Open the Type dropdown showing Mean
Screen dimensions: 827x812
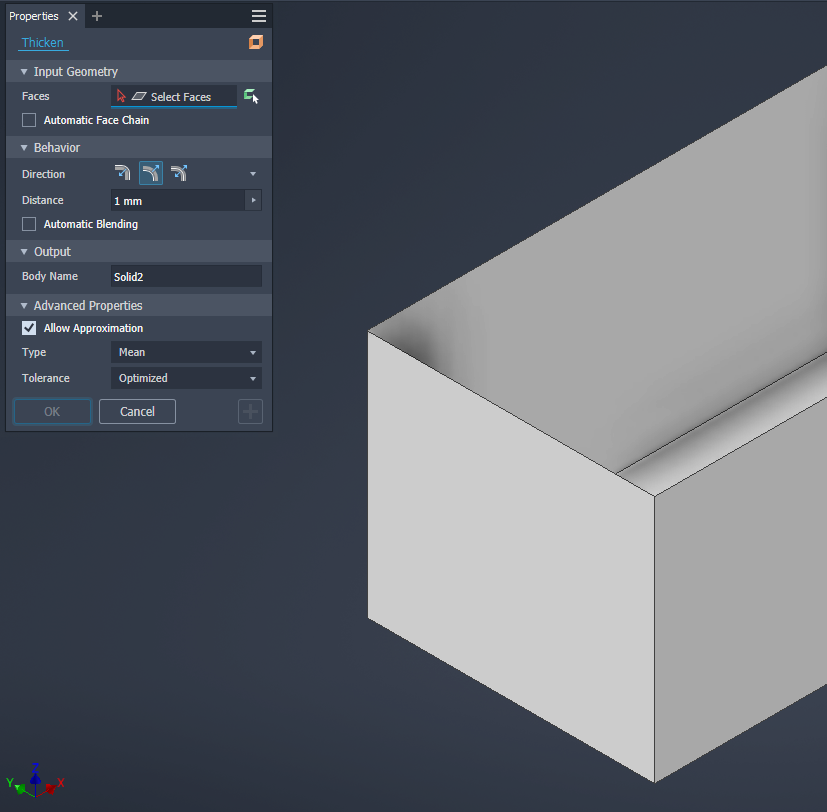185,352
